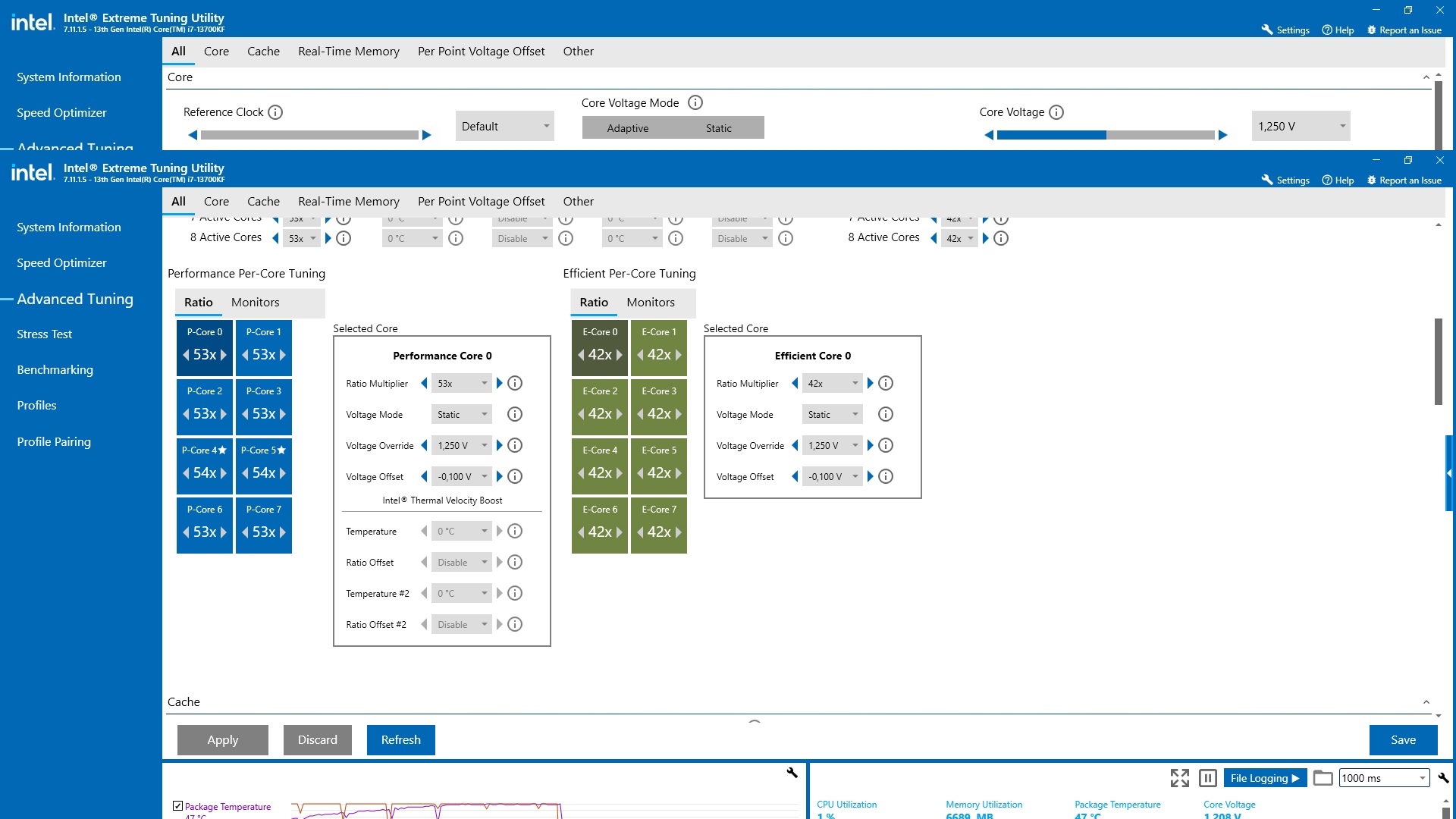This screenshot has width=1456, height=819.
Task: Click the expand monitor panel icon
Action: pos(1179,778)
